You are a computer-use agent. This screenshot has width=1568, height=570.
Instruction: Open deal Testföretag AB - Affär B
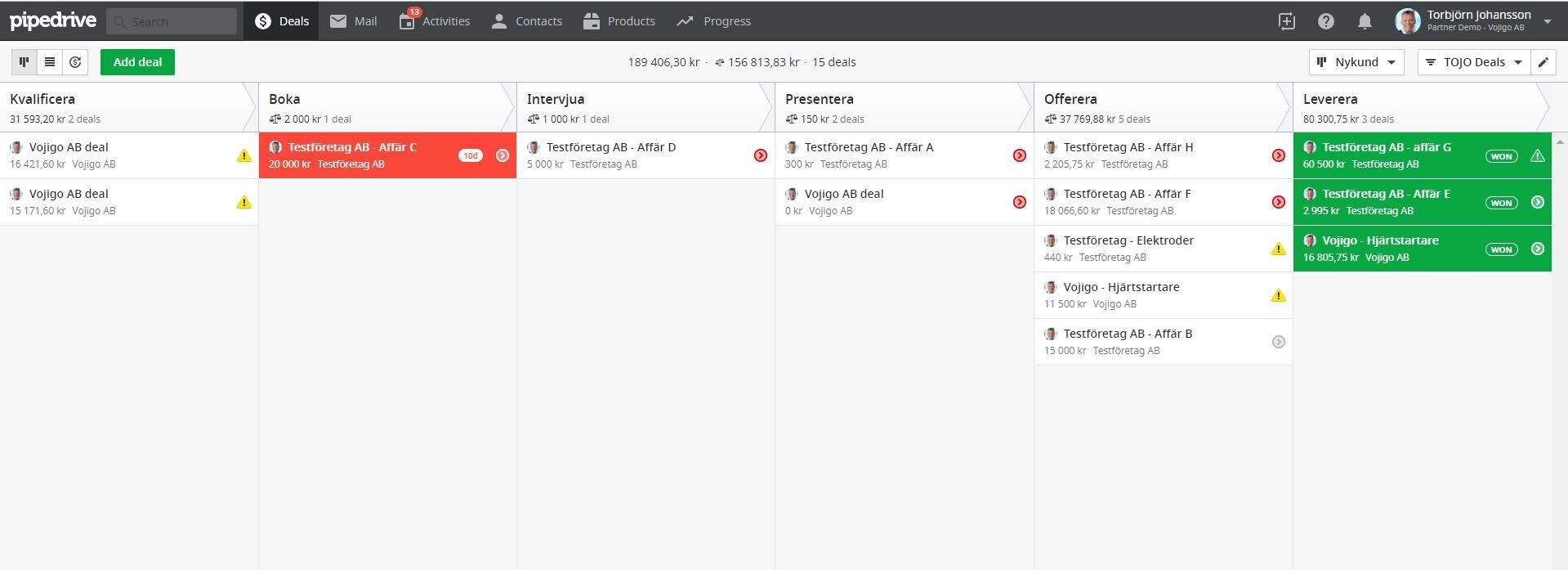pos(1128,334)
